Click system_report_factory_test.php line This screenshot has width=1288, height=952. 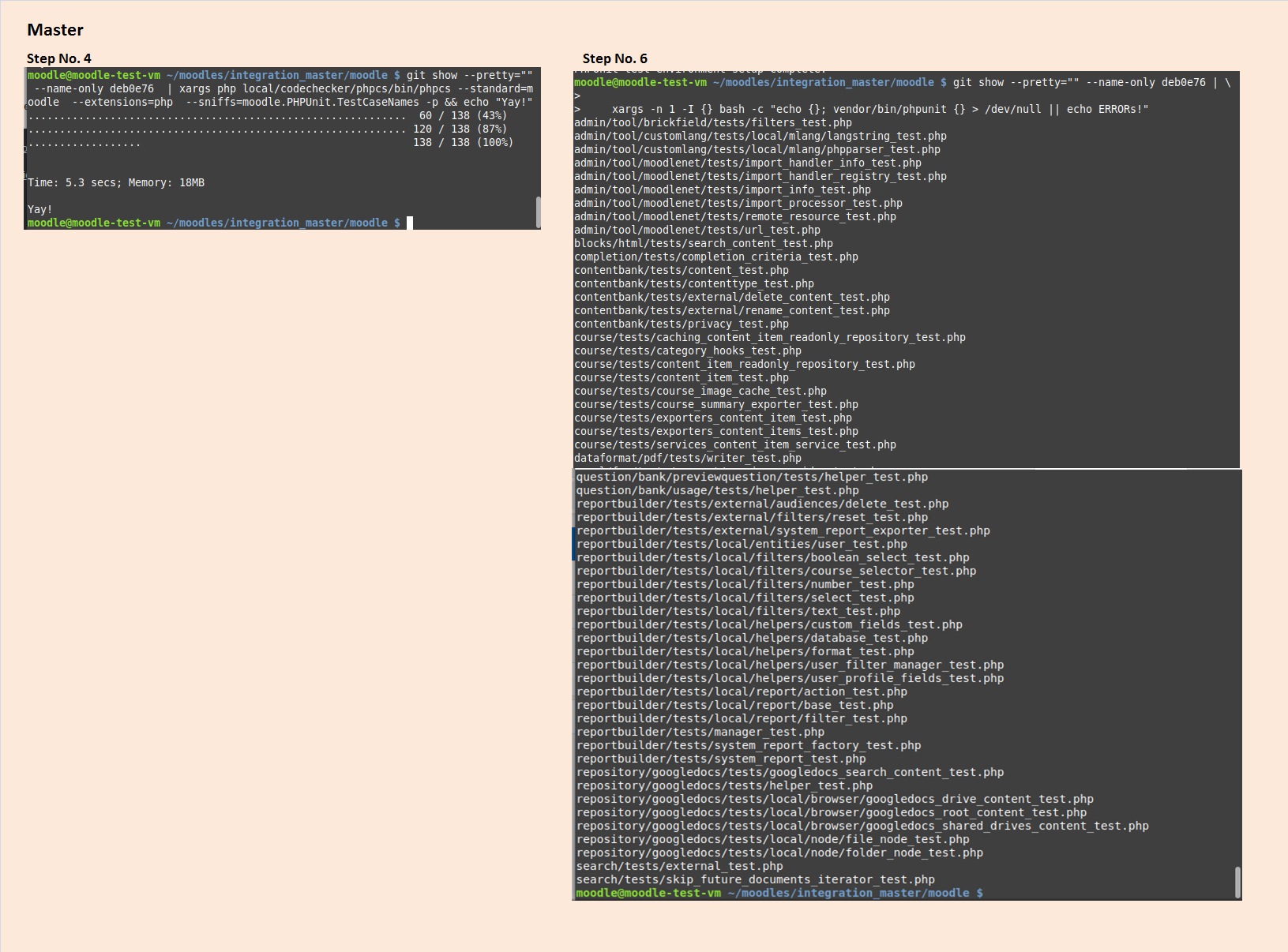point(749,745)
